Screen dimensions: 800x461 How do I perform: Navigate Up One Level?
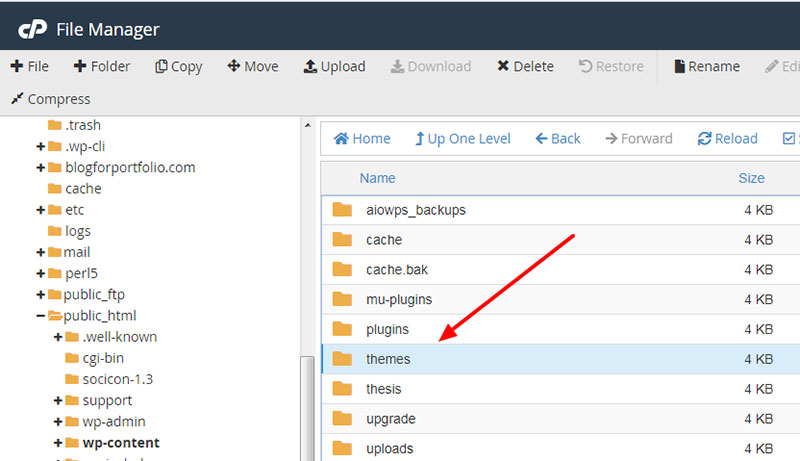463,139
